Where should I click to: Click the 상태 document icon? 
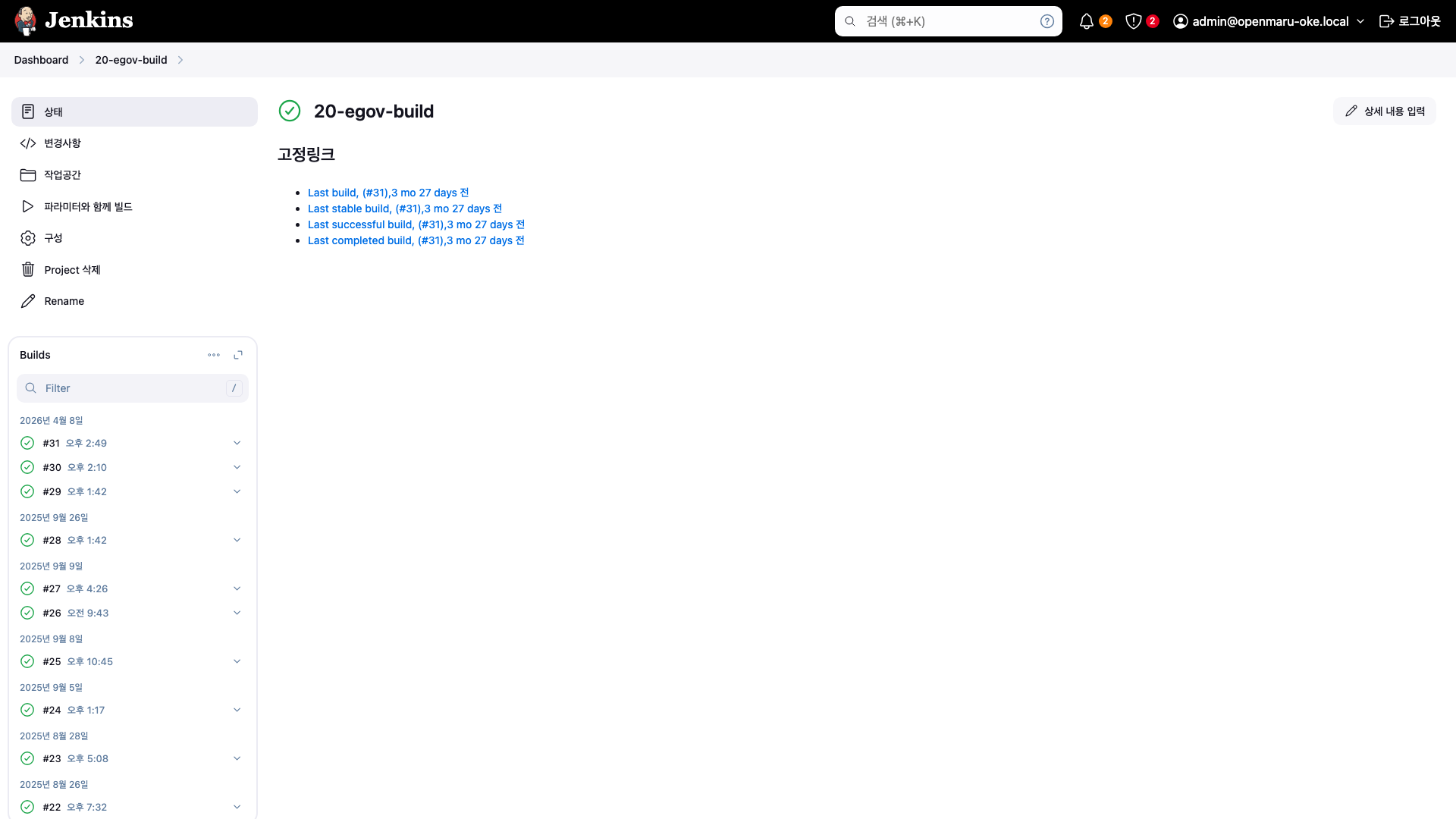[x=28, y=111]
